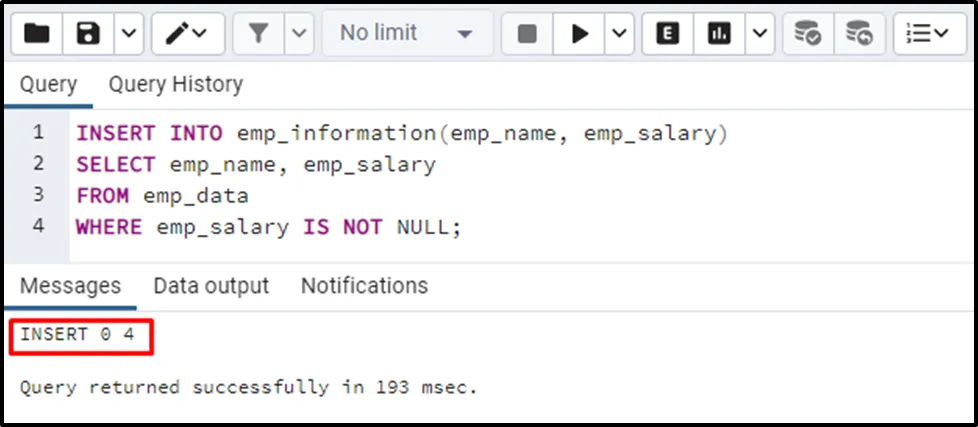The image size is (978, 427).
Task: Click the Explain Analyze chart icon
Action: tap(719, 34)
